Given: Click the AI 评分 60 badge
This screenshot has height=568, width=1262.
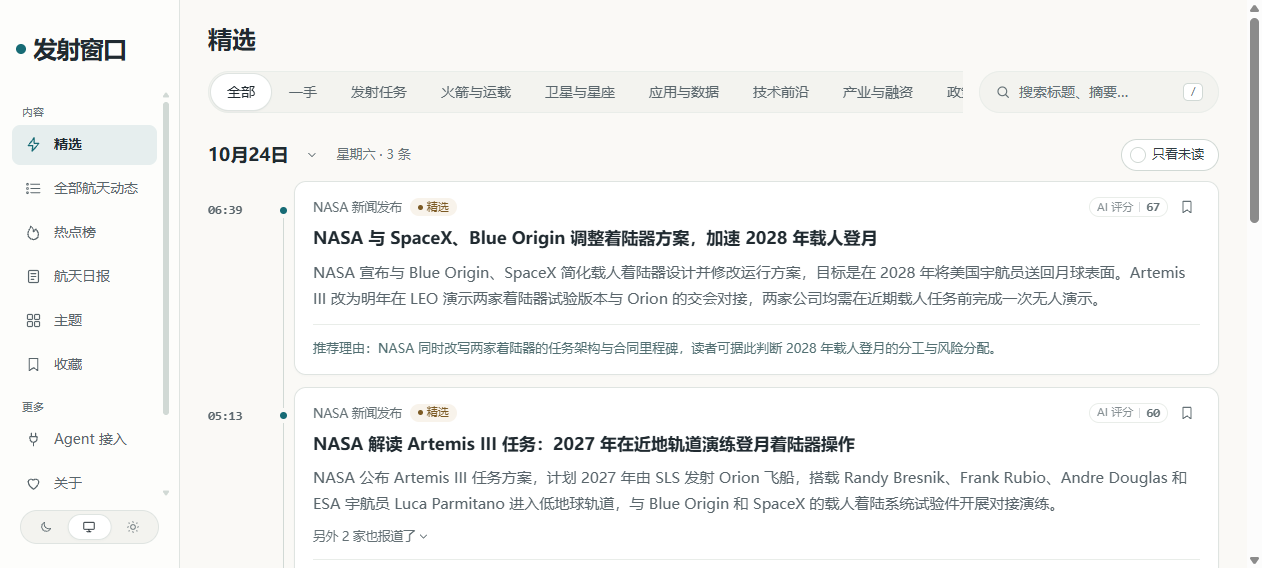Looking at the screenshot, I should pos(1128,413).
